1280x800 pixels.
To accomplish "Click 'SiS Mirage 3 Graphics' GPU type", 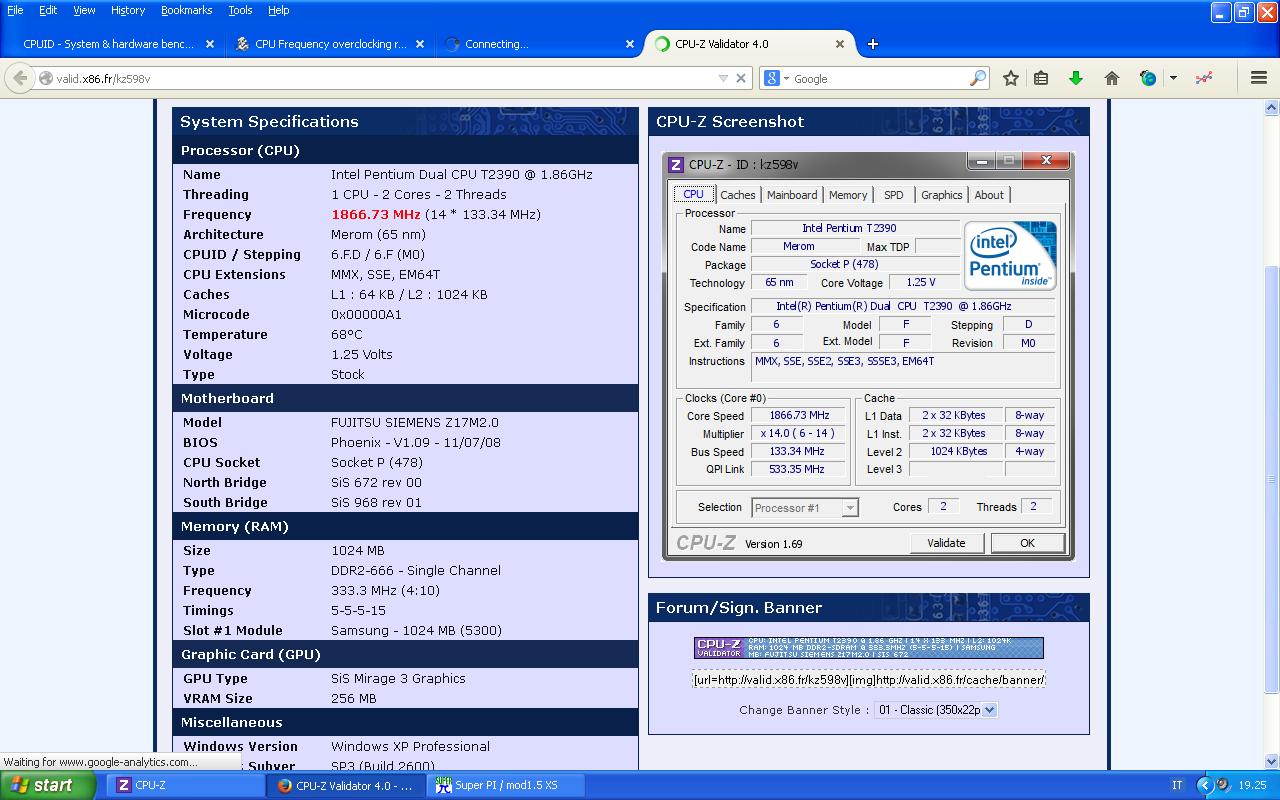I will coord(399,678).
